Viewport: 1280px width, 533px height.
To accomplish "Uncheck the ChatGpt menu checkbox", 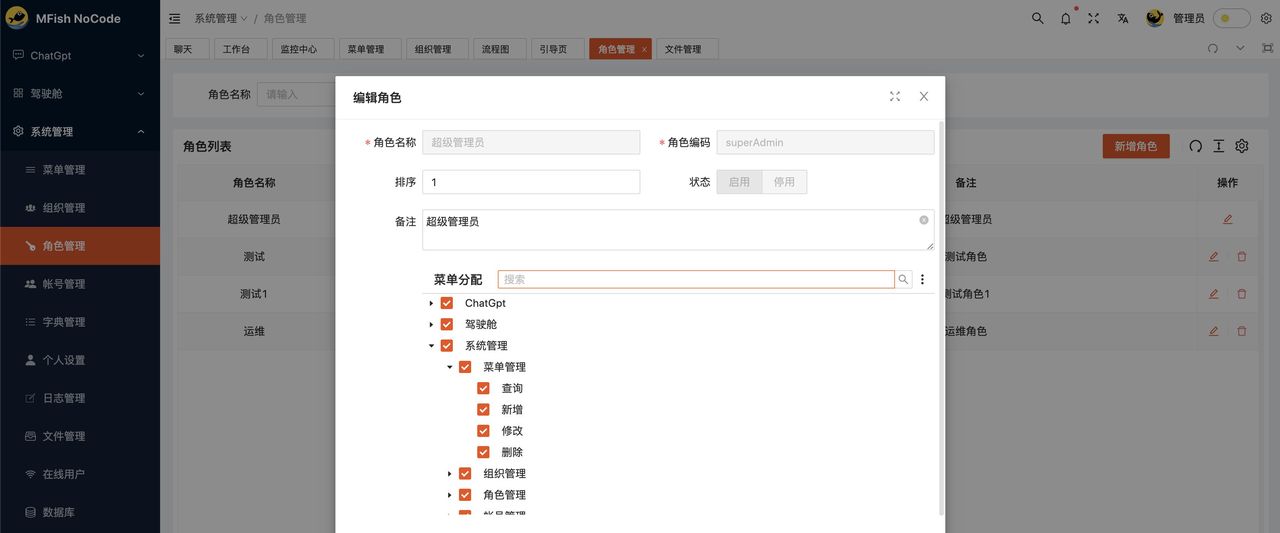I will click(x=447, y=303).
